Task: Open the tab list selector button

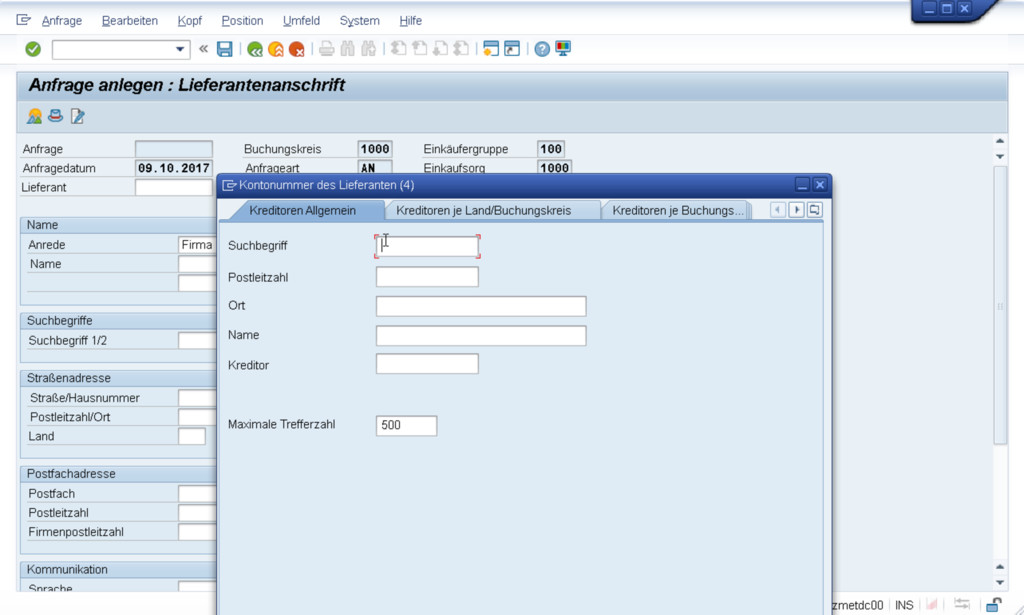Action: [x=815, y=210]
